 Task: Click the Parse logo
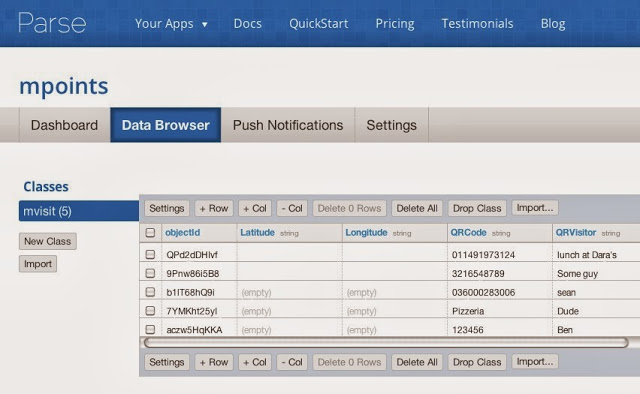(x=52, y=23)
